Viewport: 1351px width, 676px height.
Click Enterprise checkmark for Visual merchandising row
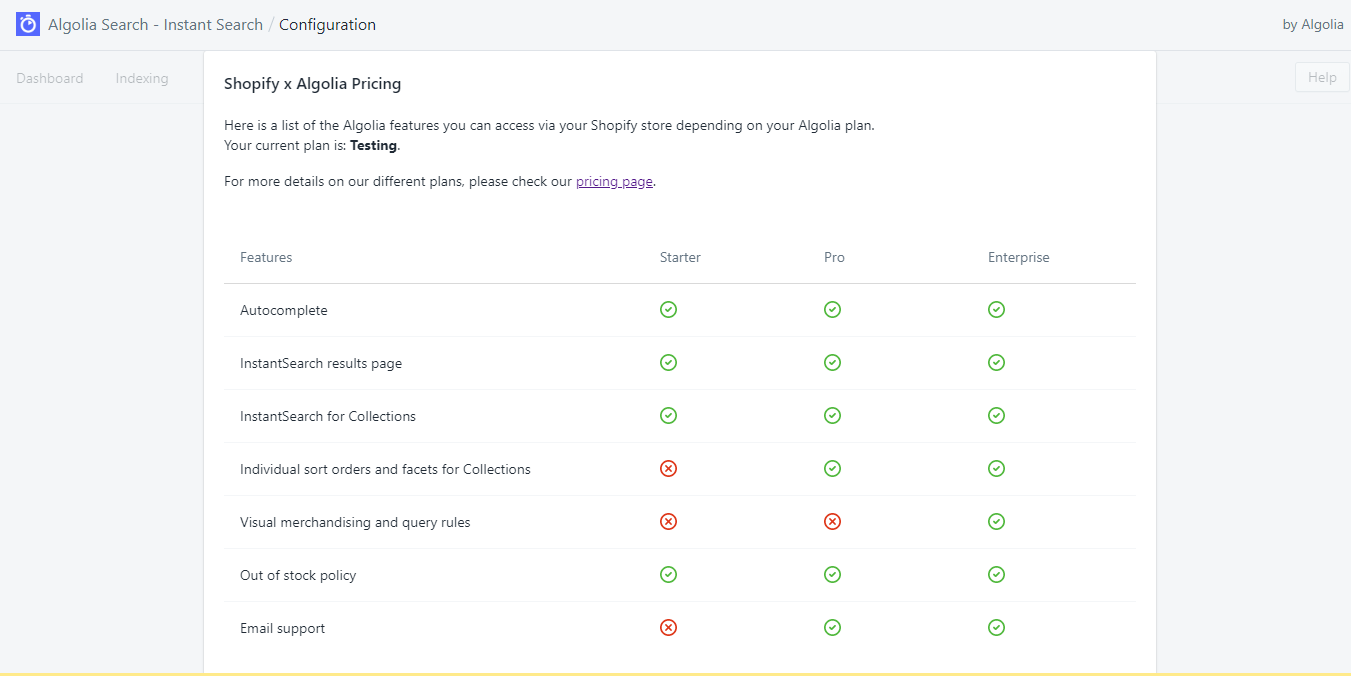996,522
